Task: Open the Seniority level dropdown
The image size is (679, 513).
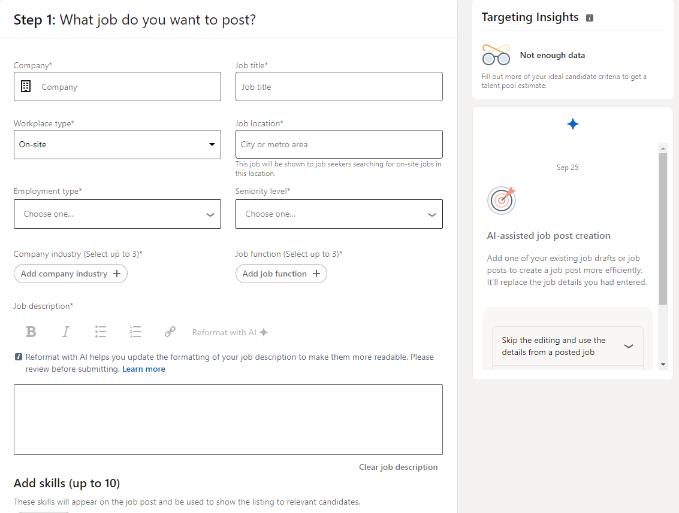Action: click(x=339, y=214)
